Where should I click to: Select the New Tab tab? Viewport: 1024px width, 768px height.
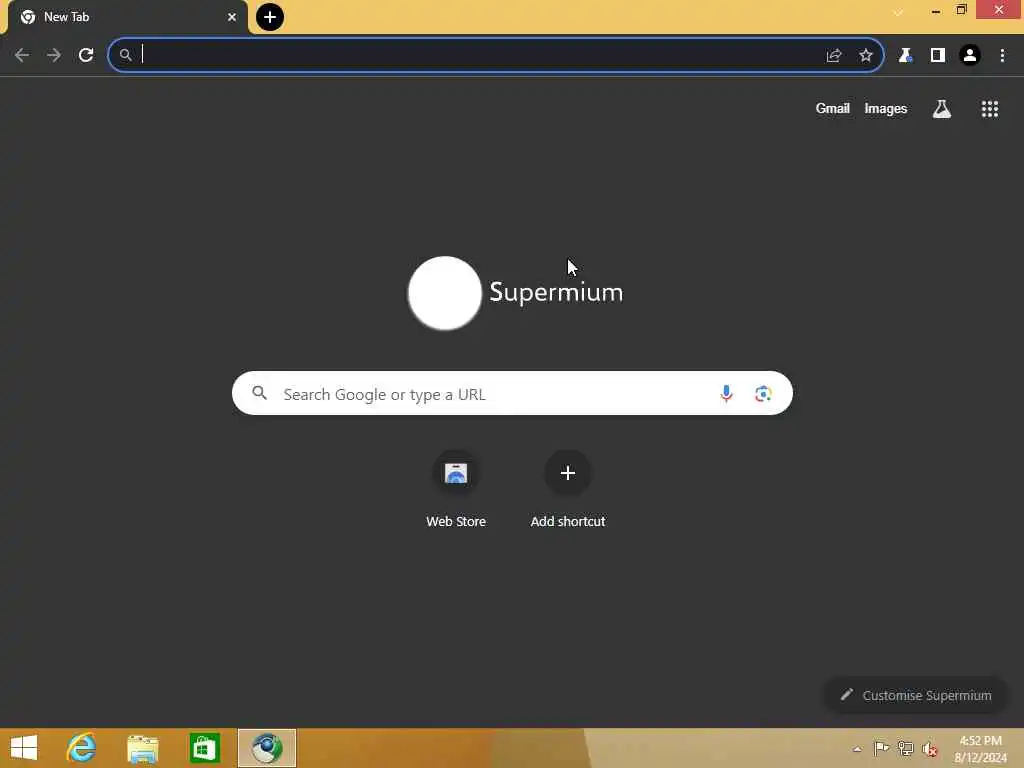127,17
